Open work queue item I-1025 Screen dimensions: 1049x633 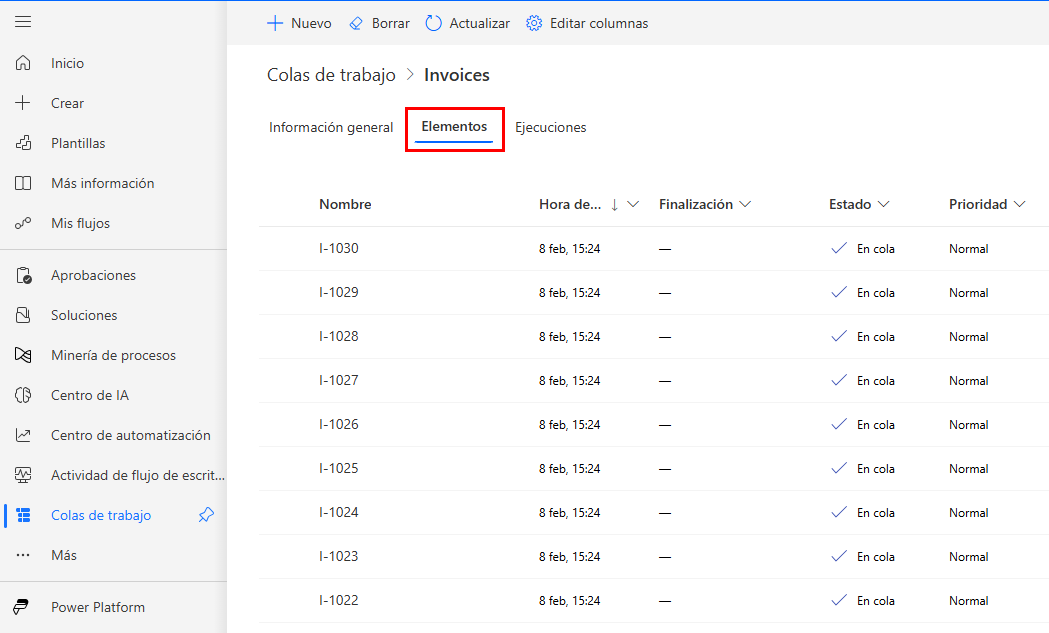point(339,468)
